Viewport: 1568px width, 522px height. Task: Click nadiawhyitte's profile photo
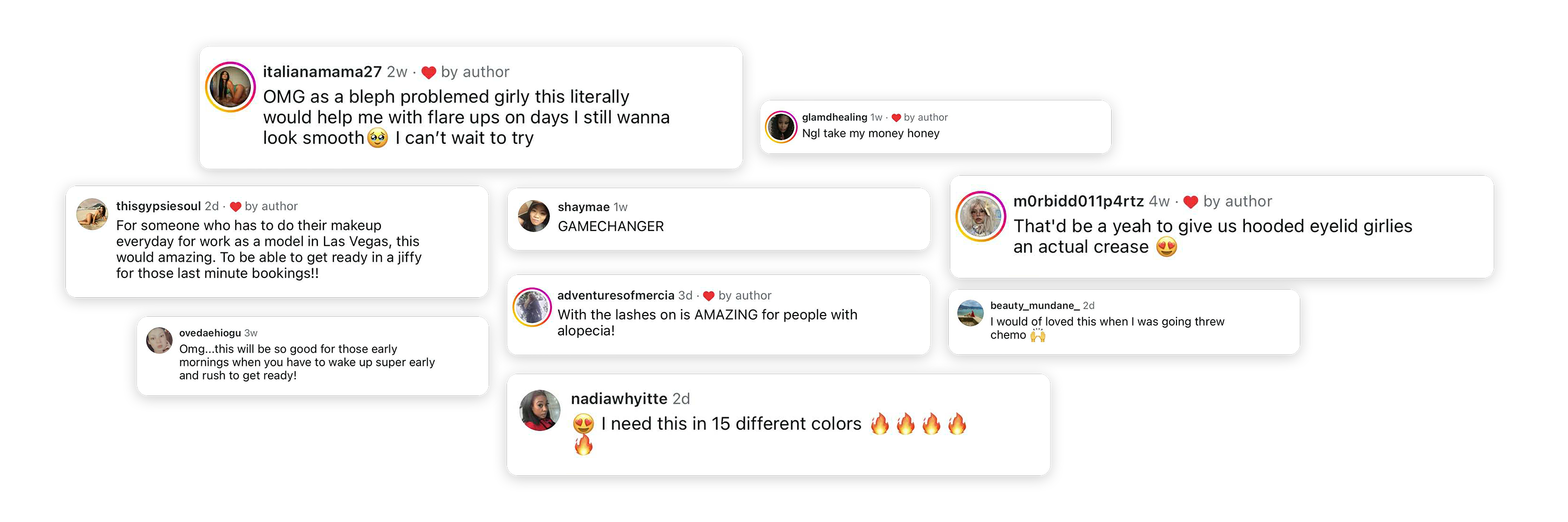click(x=540, y=411)
